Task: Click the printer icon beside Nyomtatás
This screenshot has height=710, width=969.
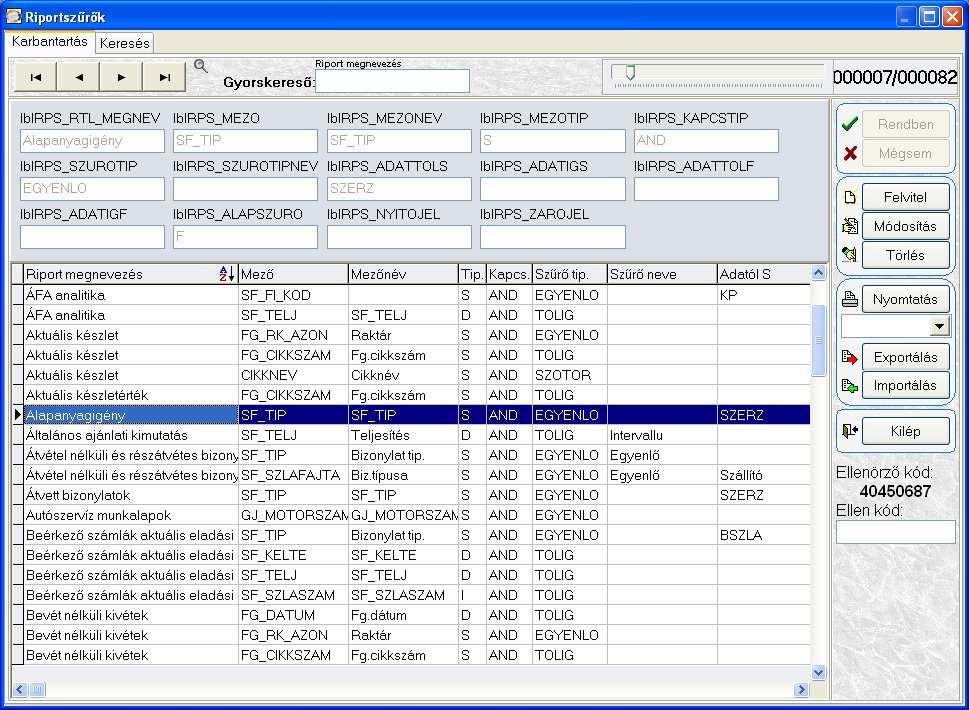Action: (x=850, y=299)
